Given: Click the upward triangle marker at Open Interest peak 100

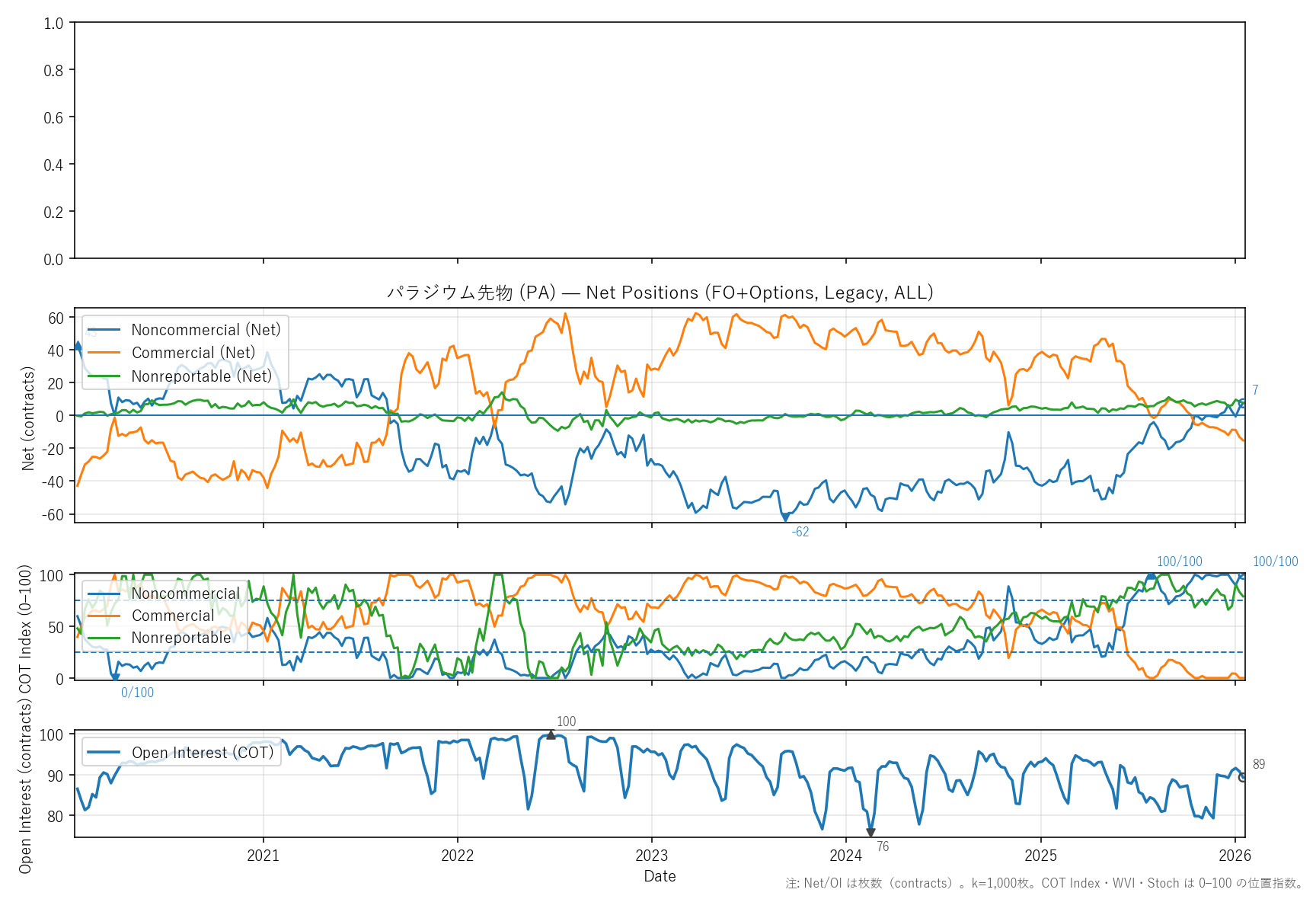Looking at the screenshot, I should tap(551, 735).
